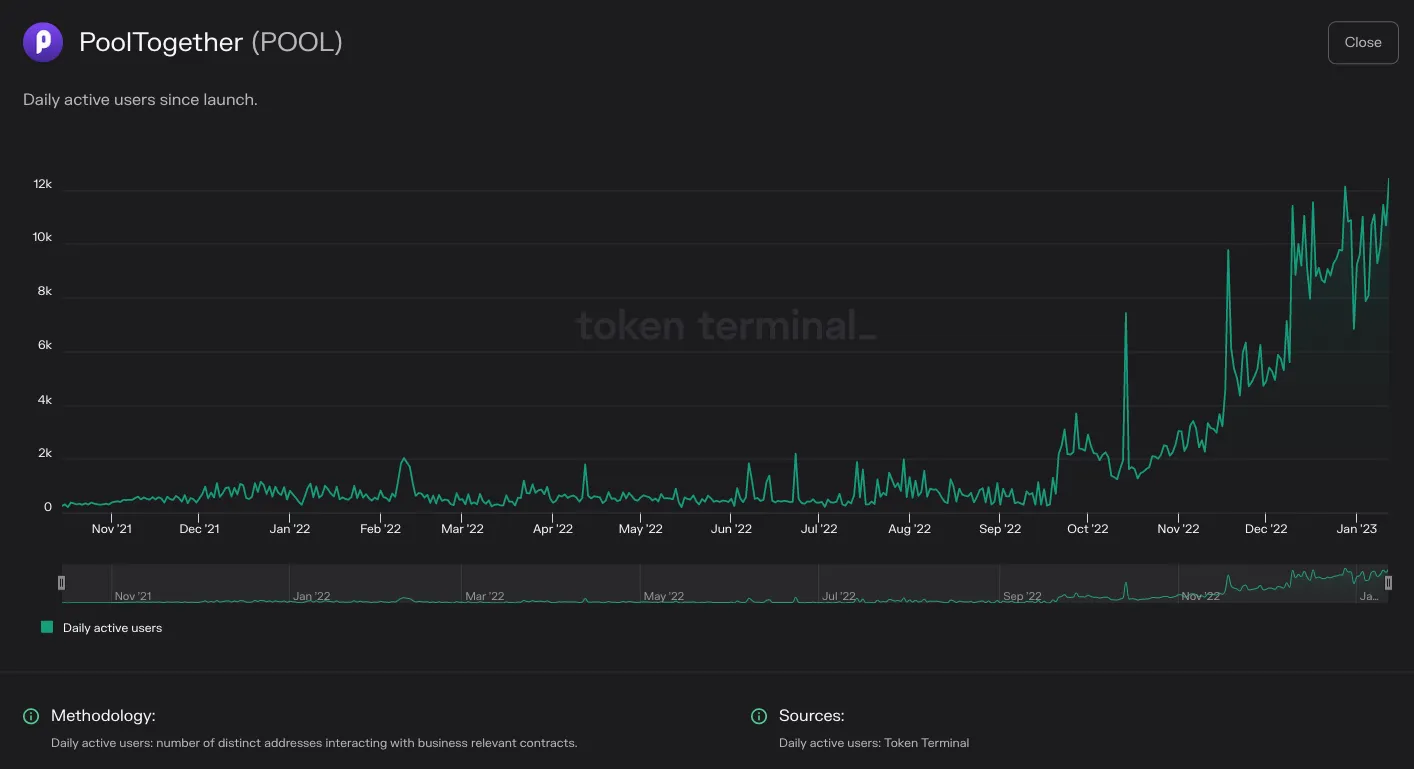Viewport: 1414px width, 769px height.
Task: Click the 6k y-axis label
Action: pos(45,346)
